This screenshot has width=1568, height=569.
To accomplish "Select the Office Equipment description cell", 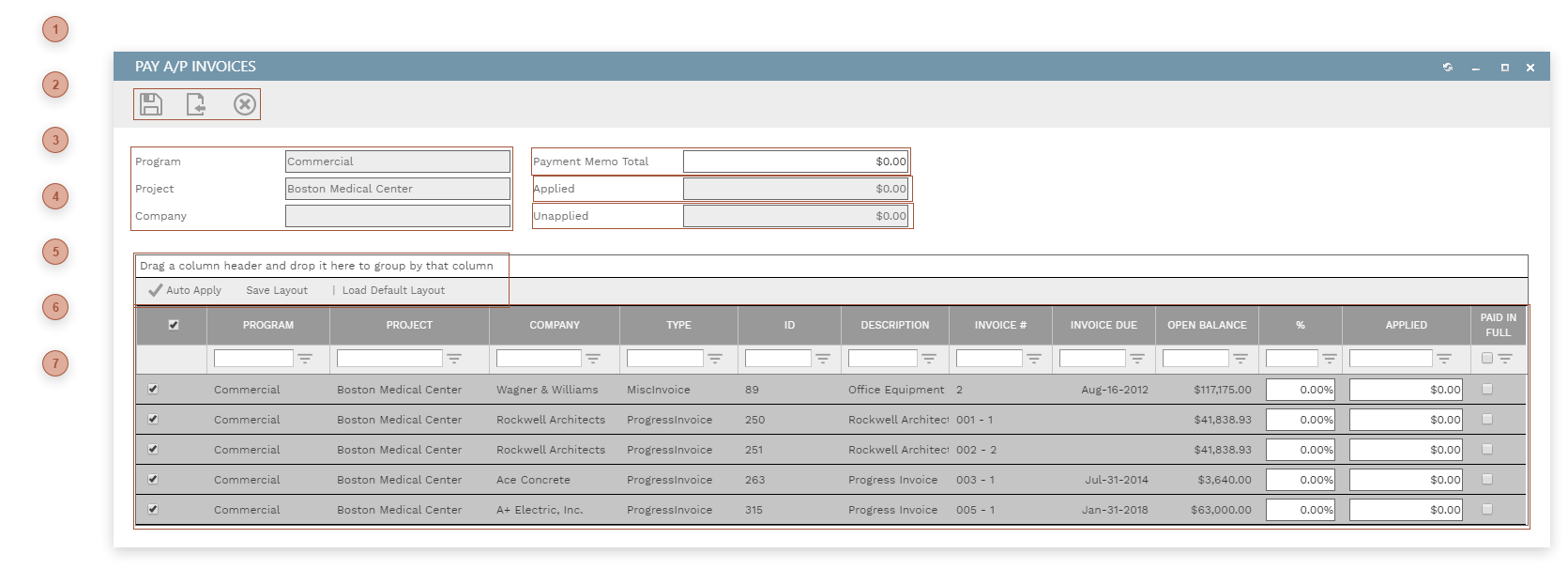I will point(896,390).
